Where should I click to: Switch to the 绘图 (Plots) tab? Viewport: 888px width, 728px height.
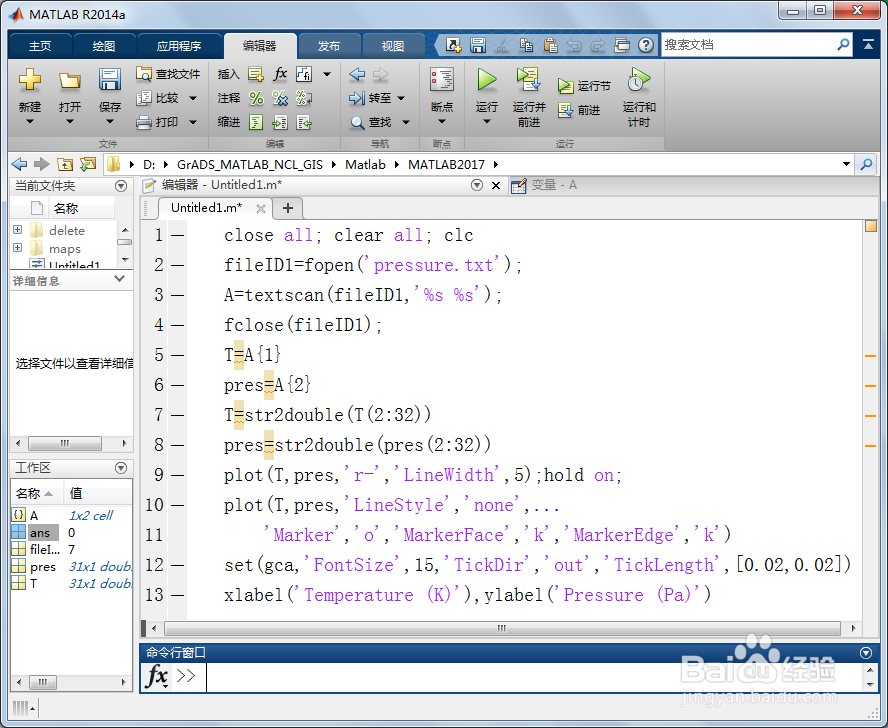click(104, 46)
